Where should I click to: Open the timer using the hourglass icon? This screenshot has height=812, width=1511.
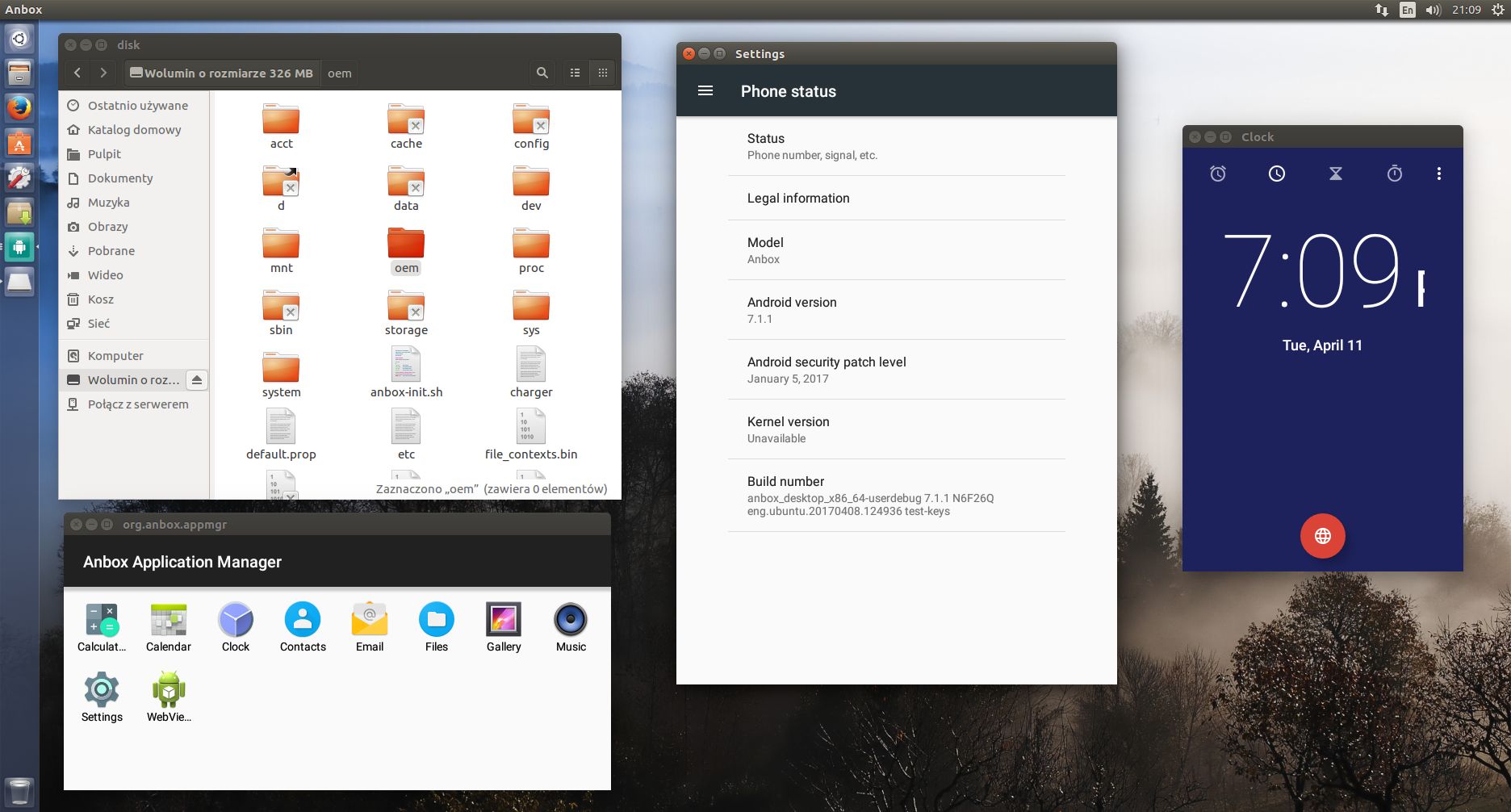(x=1336, y=174)
